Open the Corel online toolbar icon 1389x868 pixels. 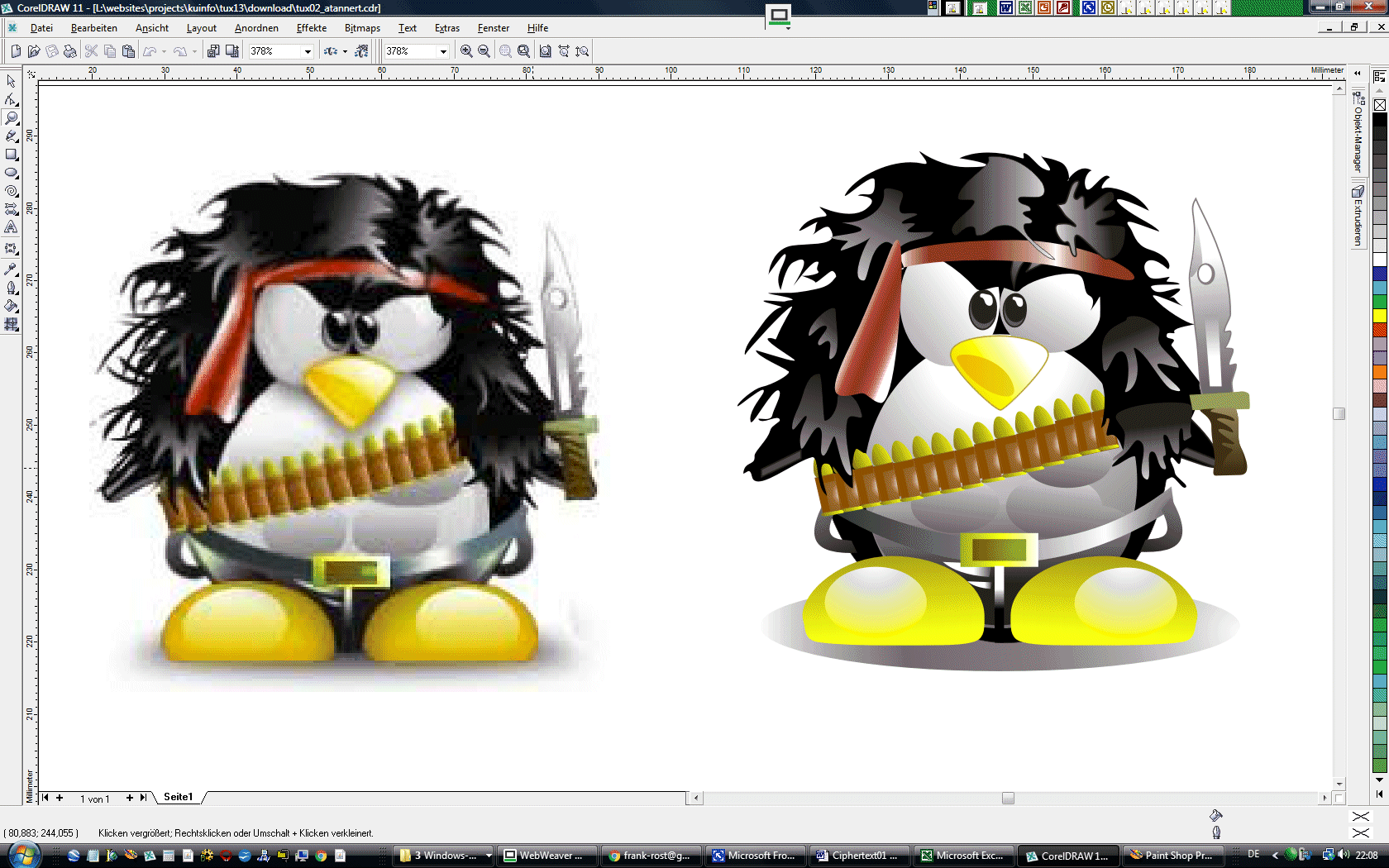coord(361,51)
